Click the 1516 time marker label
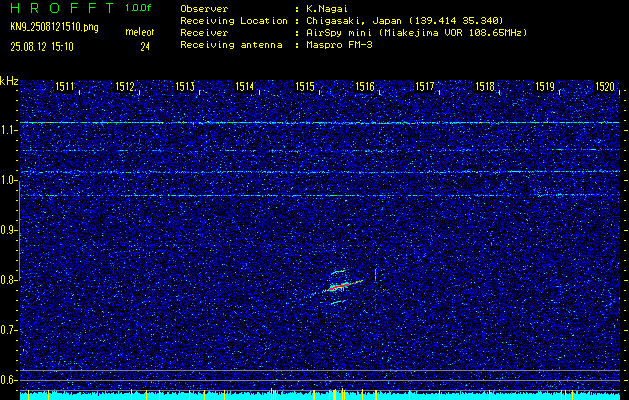 coord(365,87)
